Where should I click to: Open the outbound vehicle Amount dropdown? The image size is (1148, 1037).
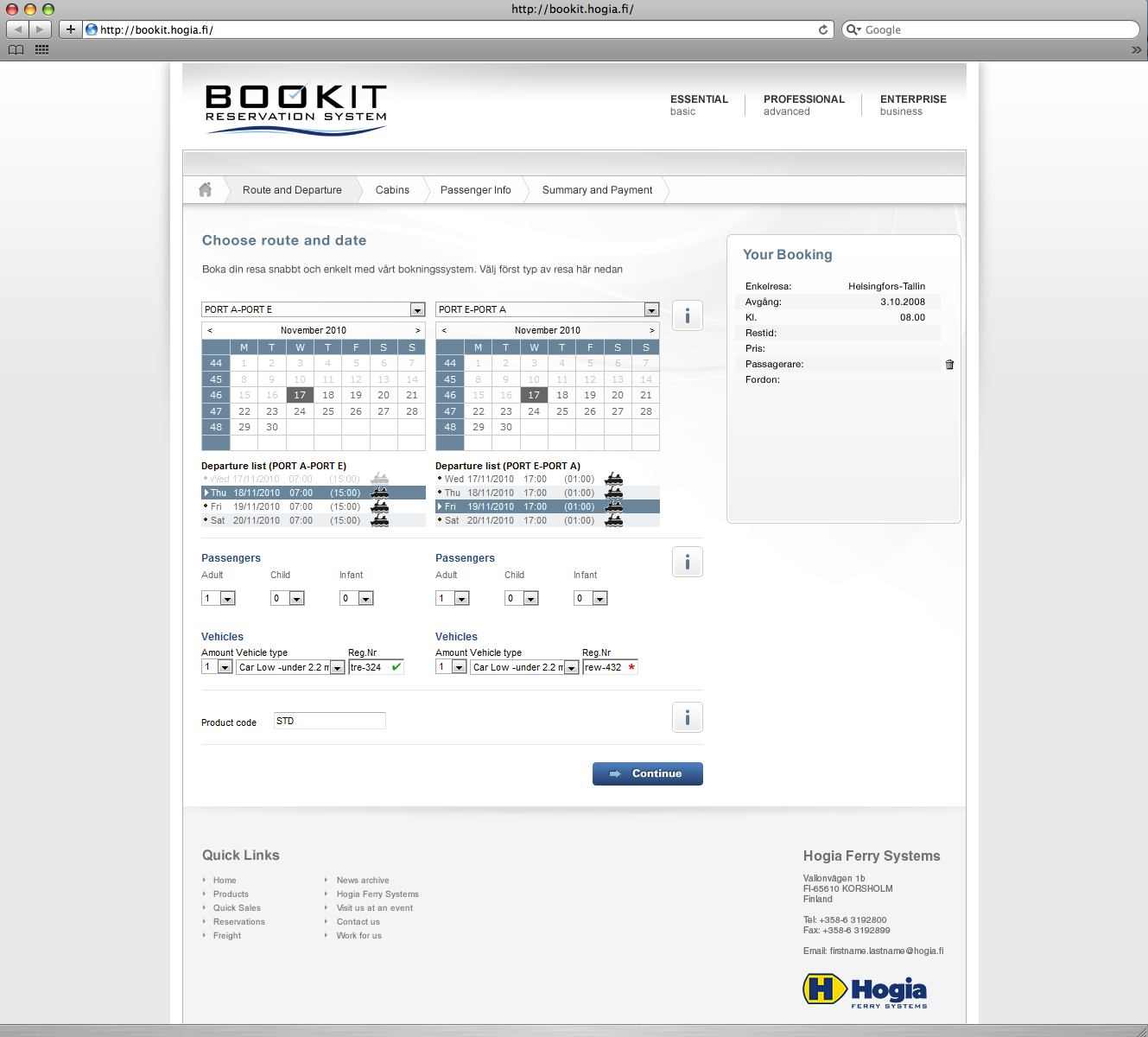[x=217, y=667]
